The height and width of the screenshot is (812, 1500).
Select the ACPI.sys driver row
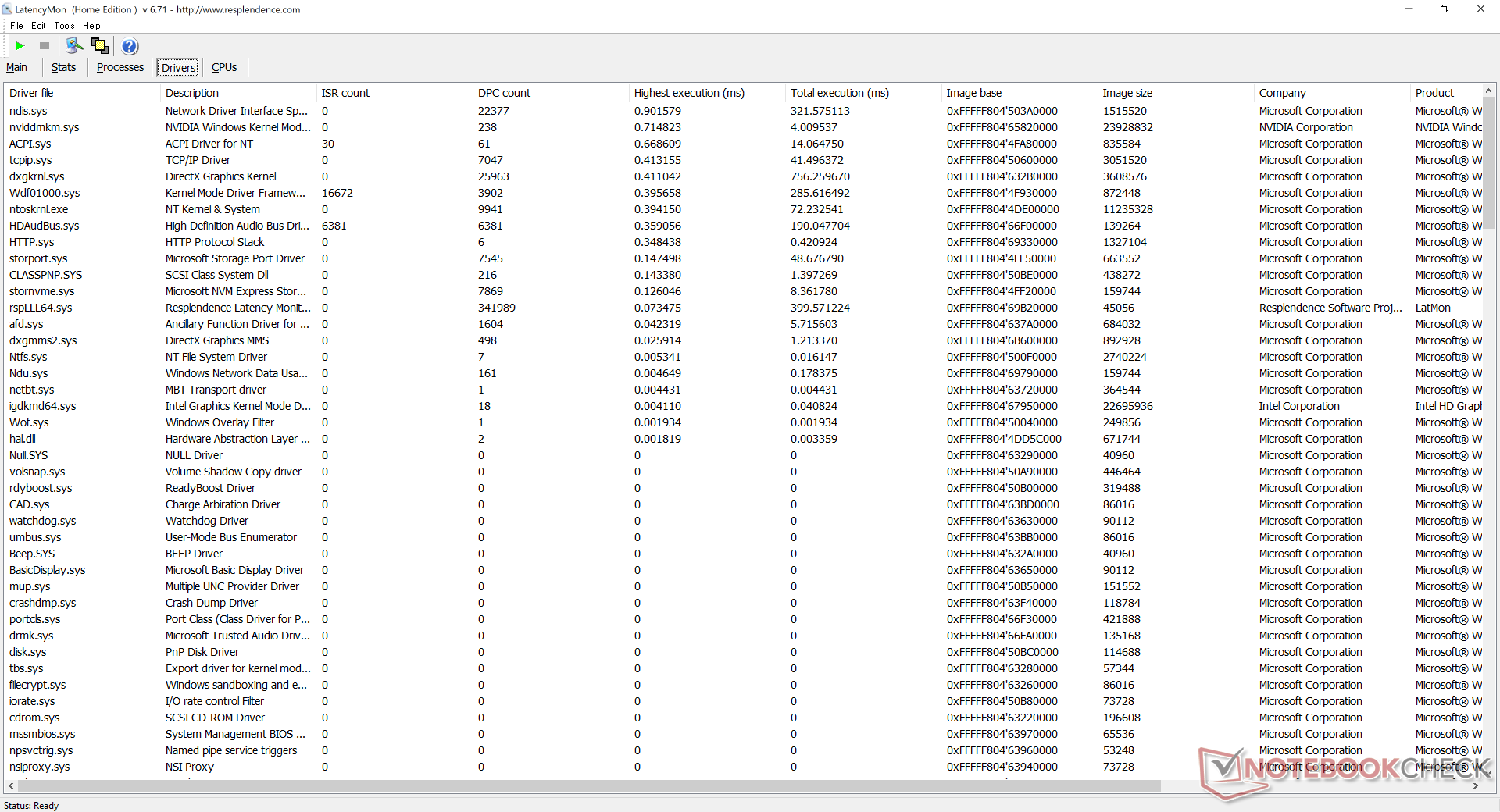tap(743, 144)
